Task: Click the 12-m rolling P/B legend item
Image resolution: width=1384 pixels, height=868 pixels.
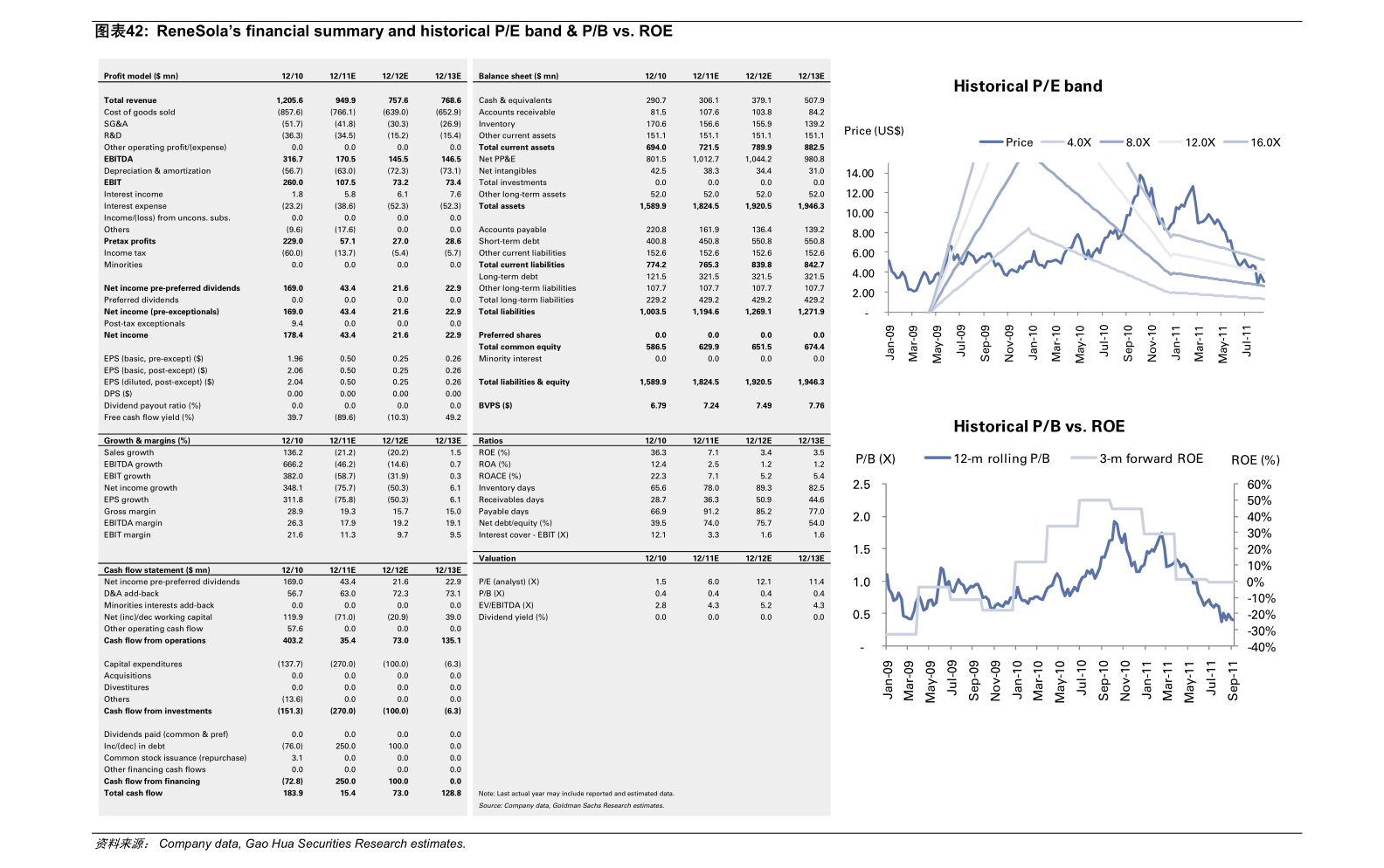Action: 986,458
